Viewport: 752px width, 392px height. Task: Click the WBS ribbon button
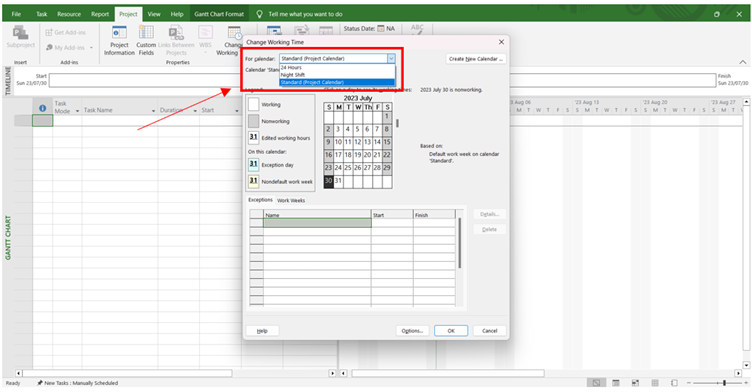click(x=205, y=38)
